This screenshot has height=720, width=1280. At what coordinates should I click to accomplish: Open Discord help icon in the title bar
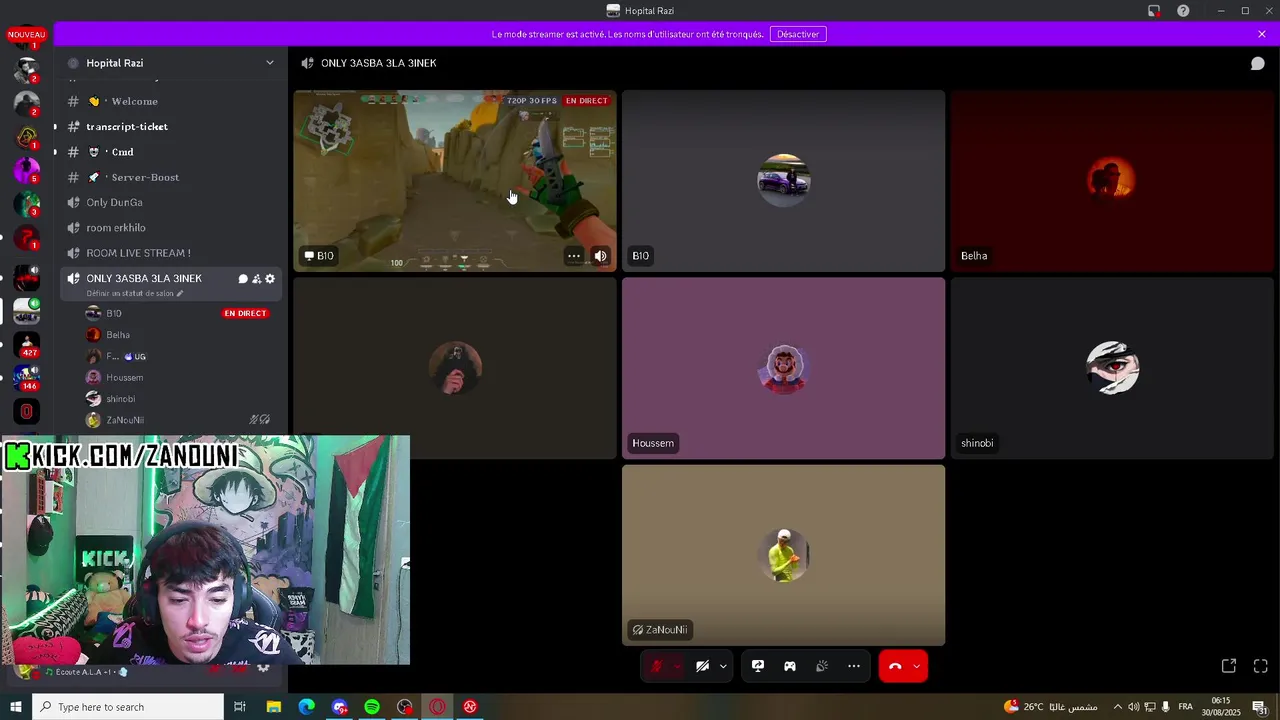coord(1183,11)
